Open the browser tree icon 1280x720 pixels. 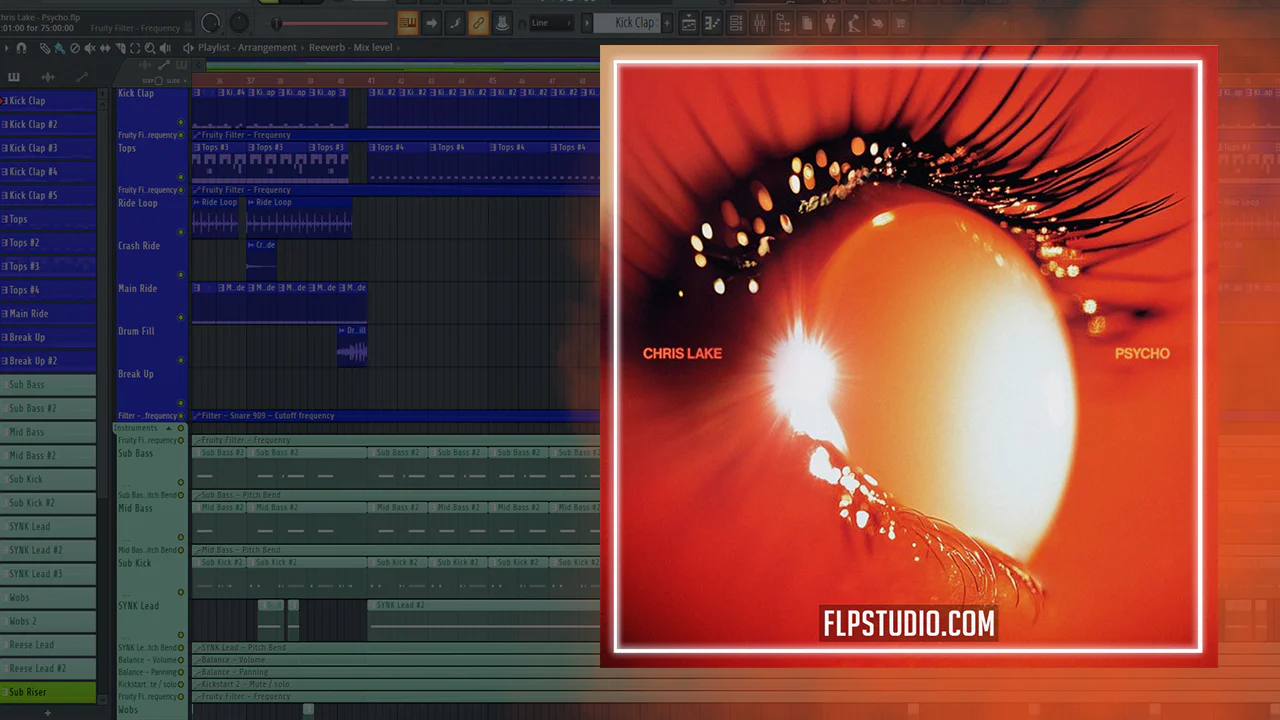click(x=784, y=23)
